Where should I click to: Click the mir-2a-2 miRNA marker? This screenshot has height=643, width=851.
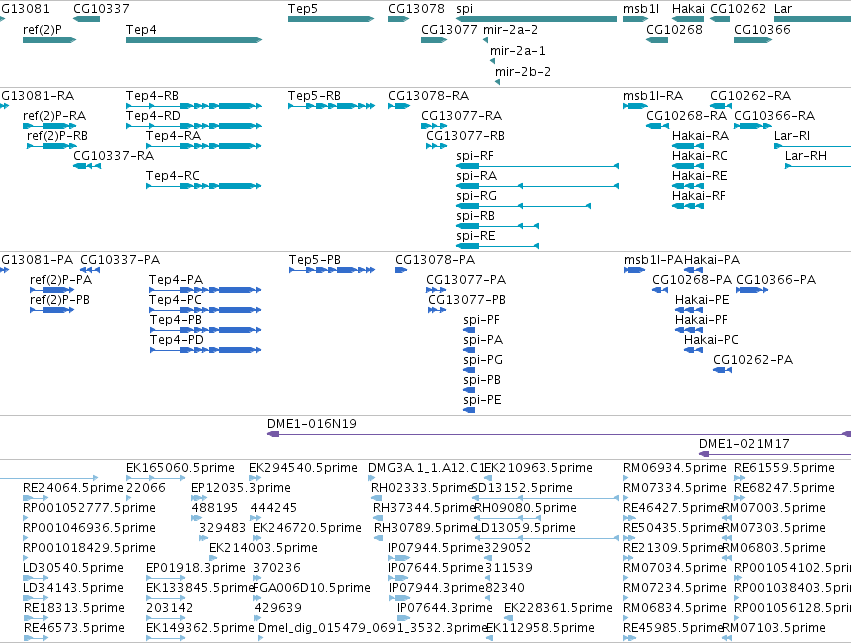pos(485,40)
